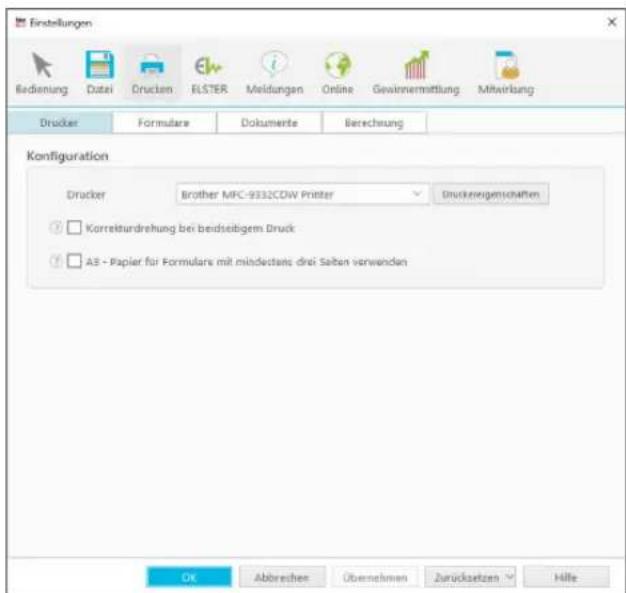This screenshot has width=626, height=593.
Task: Switch to the Berechnung tab
Action: (x=374, y=123)
